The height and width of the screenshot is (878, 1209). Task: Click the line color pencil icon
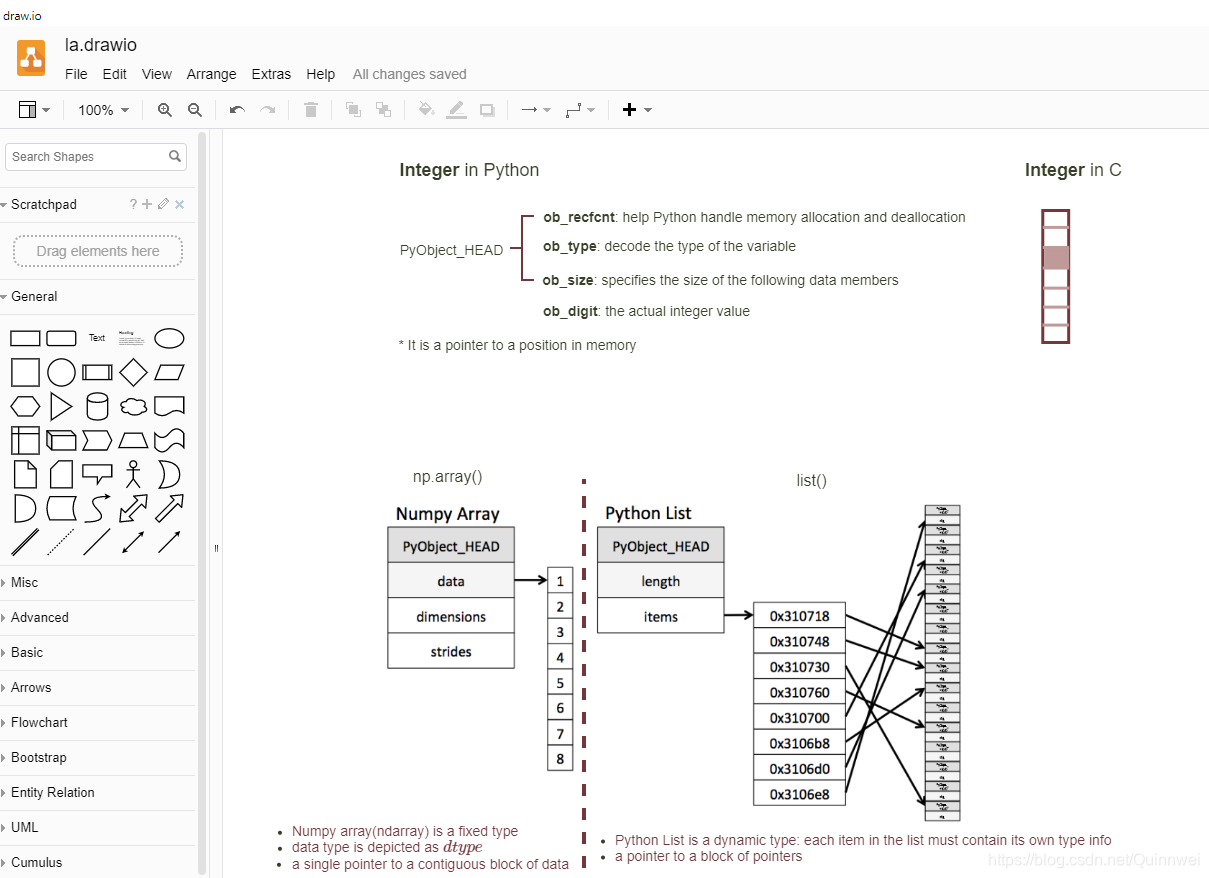pyautogui.click(x=457, y=110)
